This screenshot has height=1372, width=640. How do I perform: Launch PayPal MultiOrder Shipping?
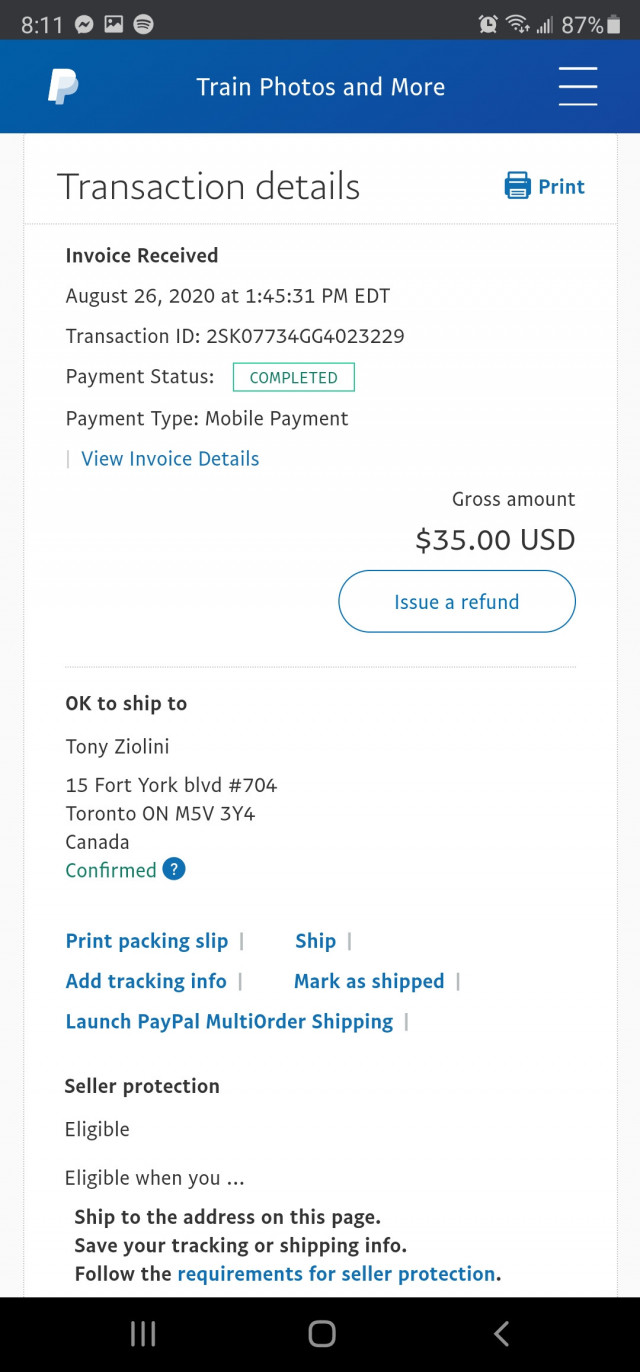point(229,1021)
